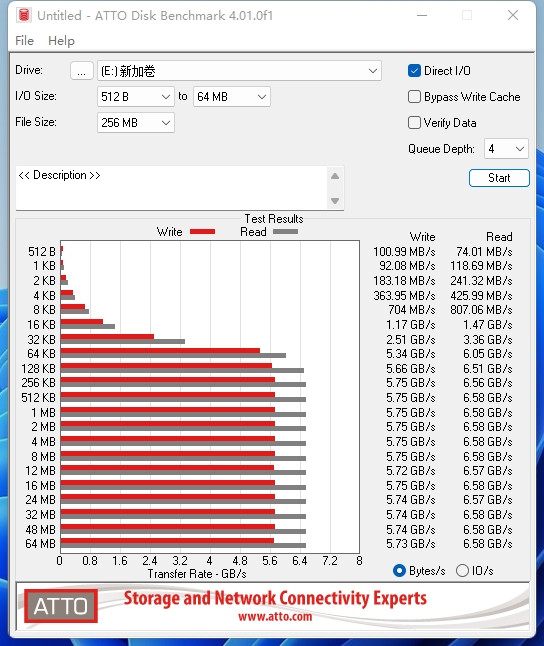Click the red Write legend swatch
This screenshot has height=646, width=544.
202,232
